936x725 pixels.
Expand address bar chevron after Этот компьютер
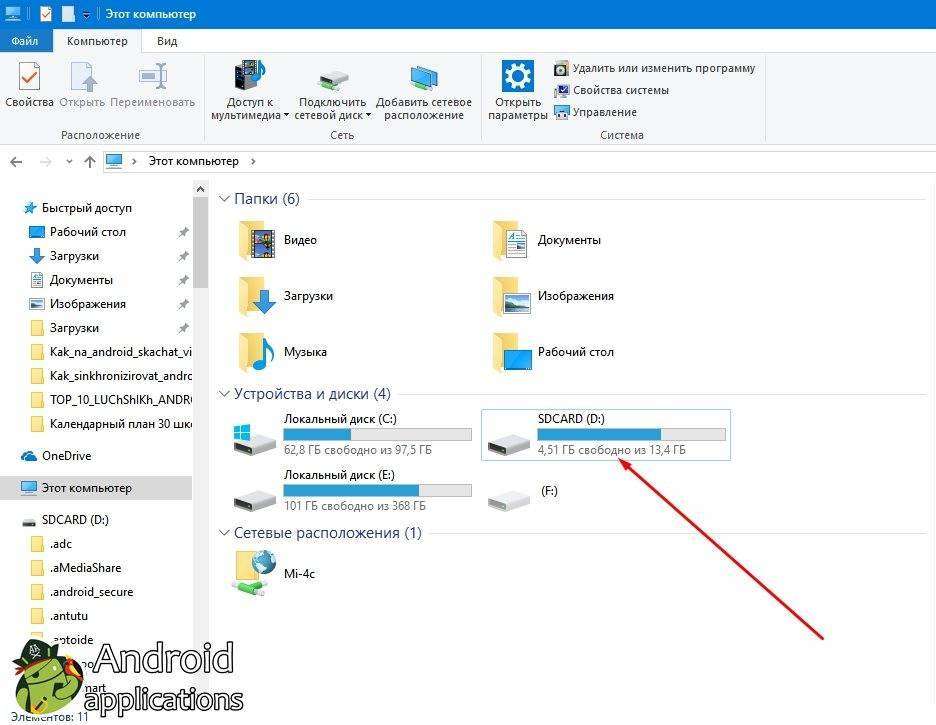tap(253, 161)
